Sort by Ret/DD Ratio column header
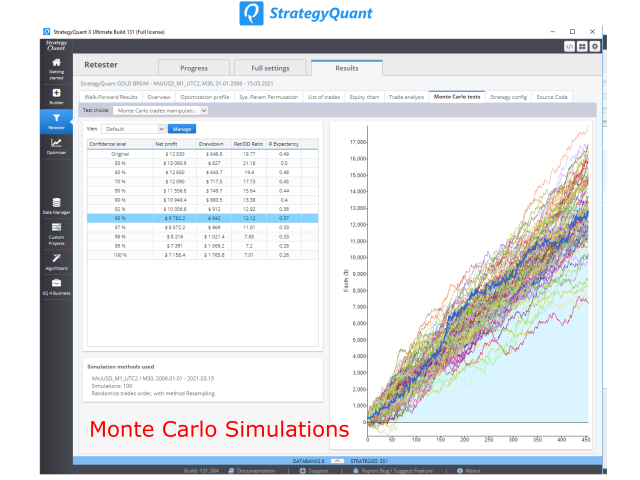Viewport: 640px width, 480px height. point(249,144)
